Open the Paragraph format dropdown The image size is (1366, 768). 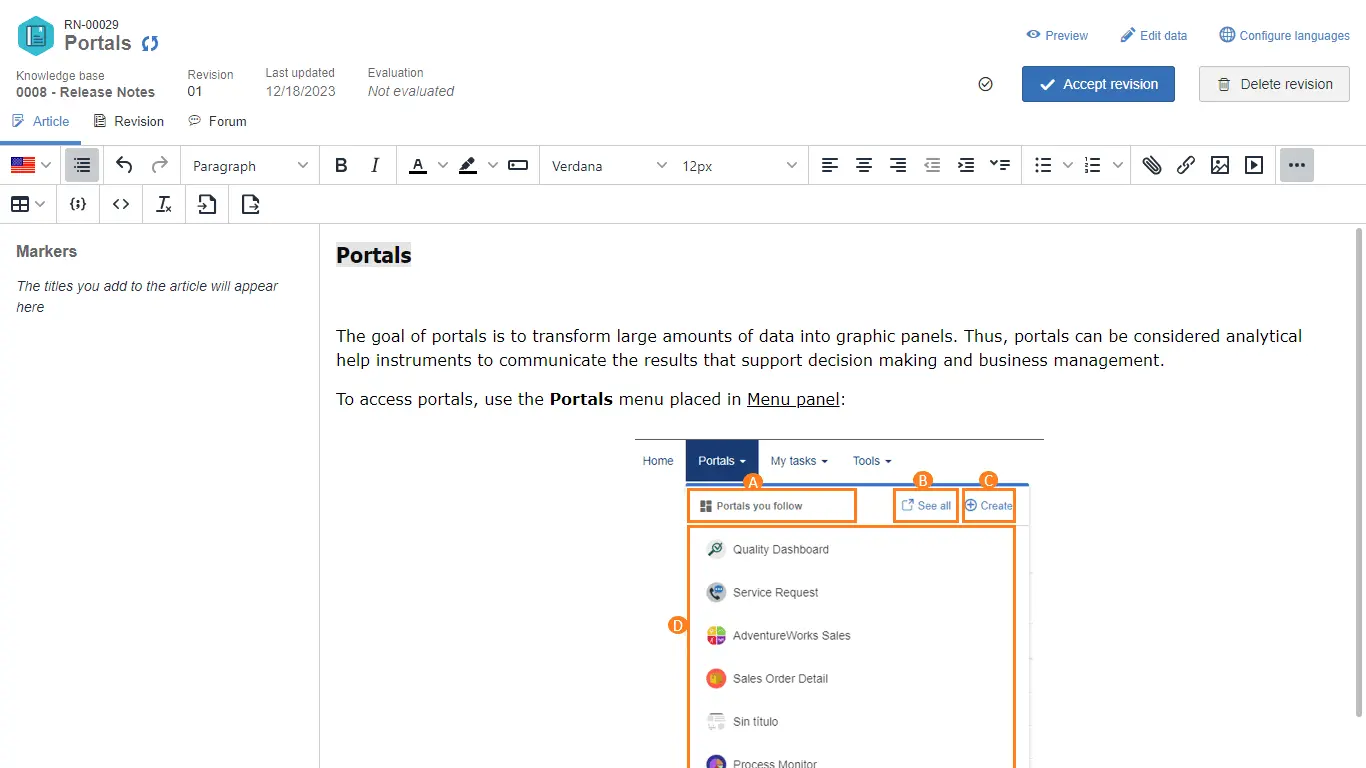pyautogui.click(x=250, y=166)
